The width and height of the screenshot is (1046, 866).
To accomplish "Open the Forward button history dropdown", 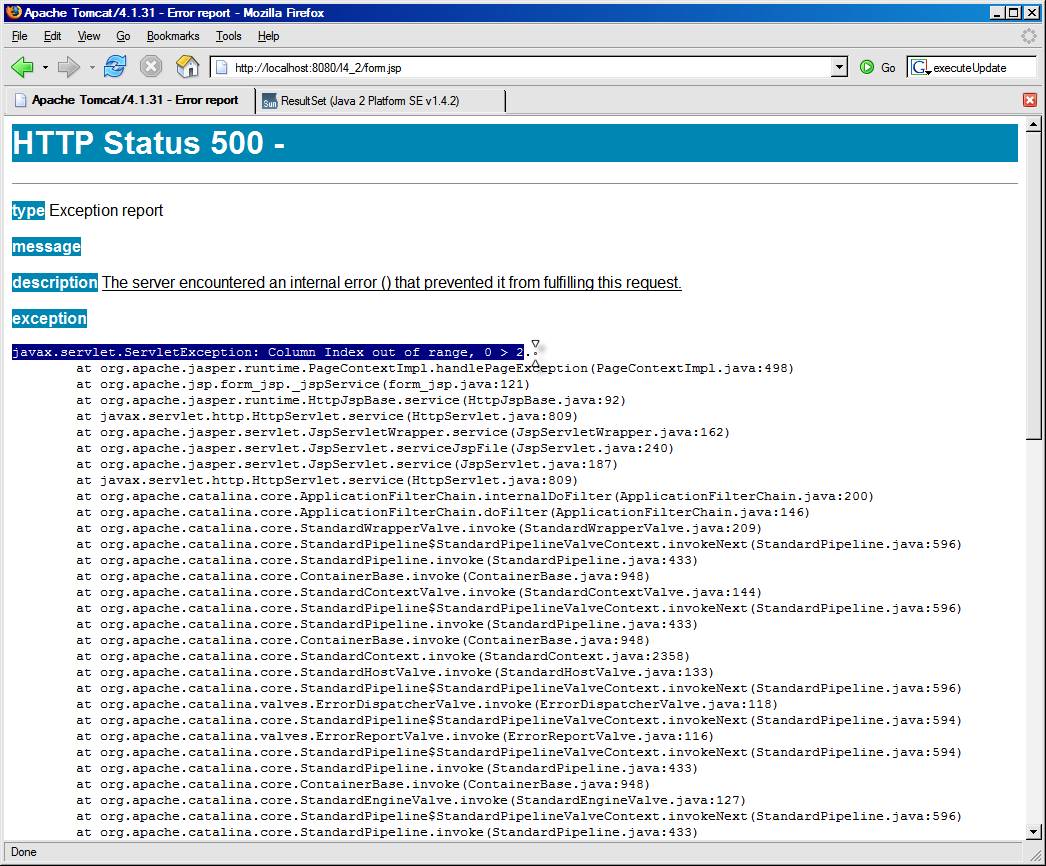I will pos(92,68).
